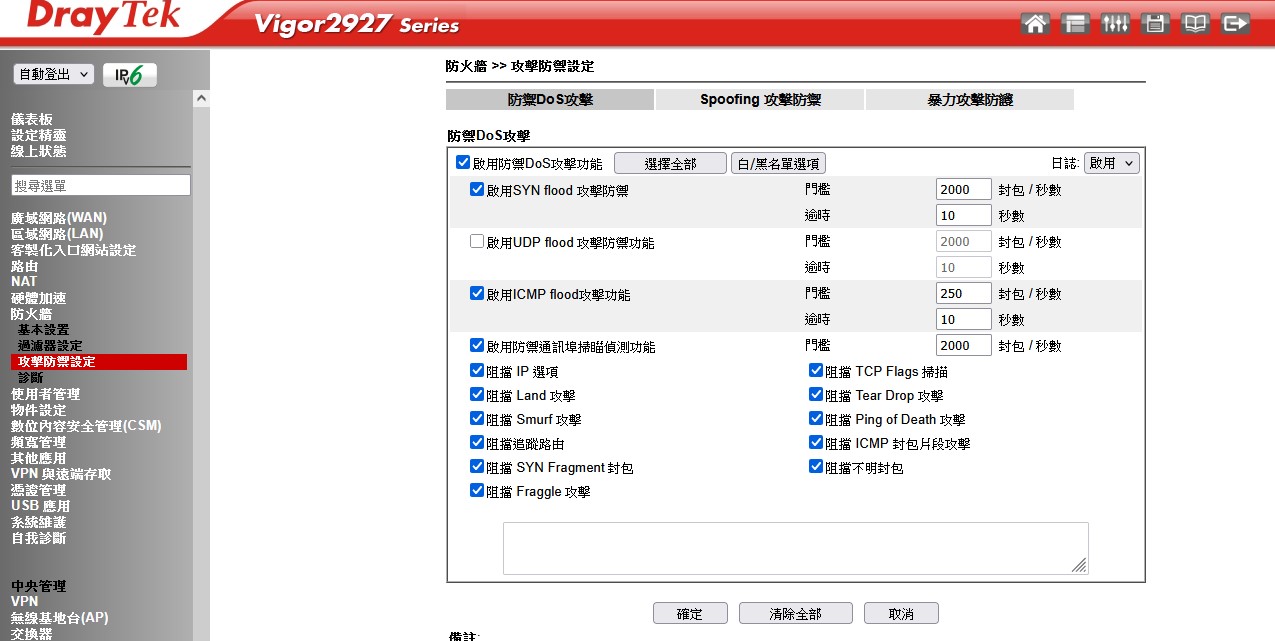Click the floppy disk save icon

[x=1156, y=24]
